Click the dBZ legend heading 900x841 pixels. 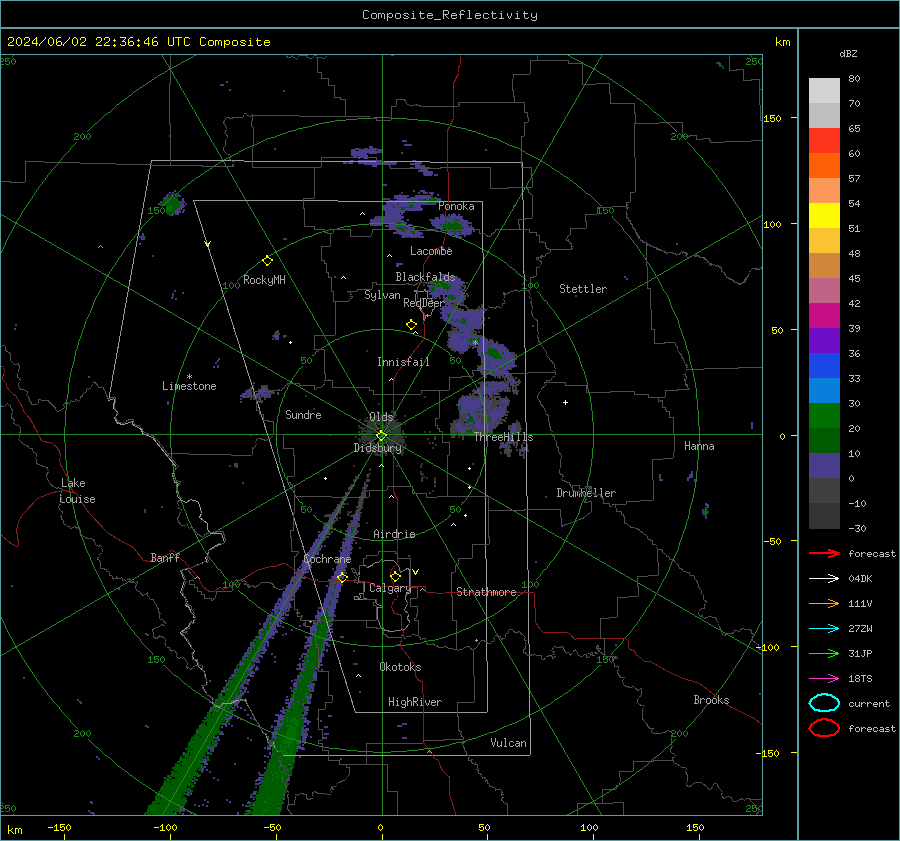coord(848,54)
